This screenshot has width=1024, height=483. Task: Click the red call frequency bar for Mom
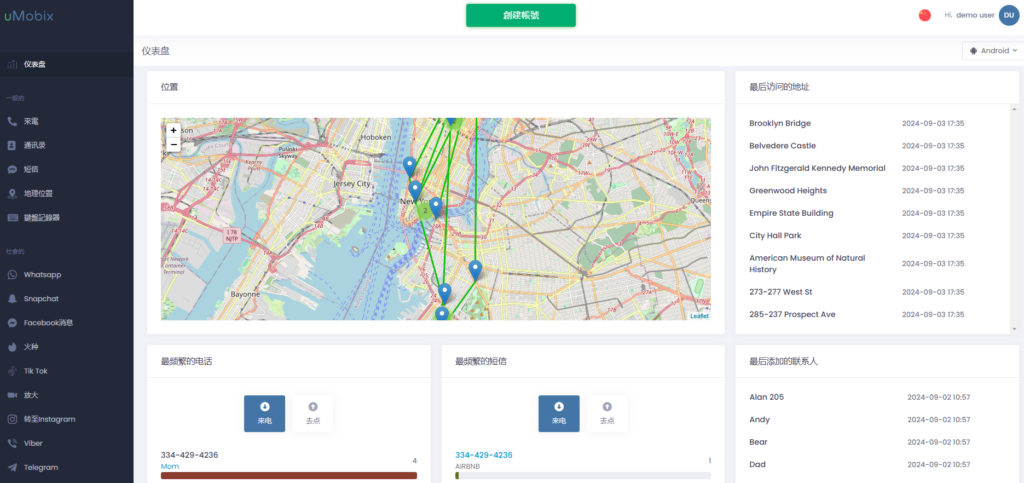click(289, 476)
